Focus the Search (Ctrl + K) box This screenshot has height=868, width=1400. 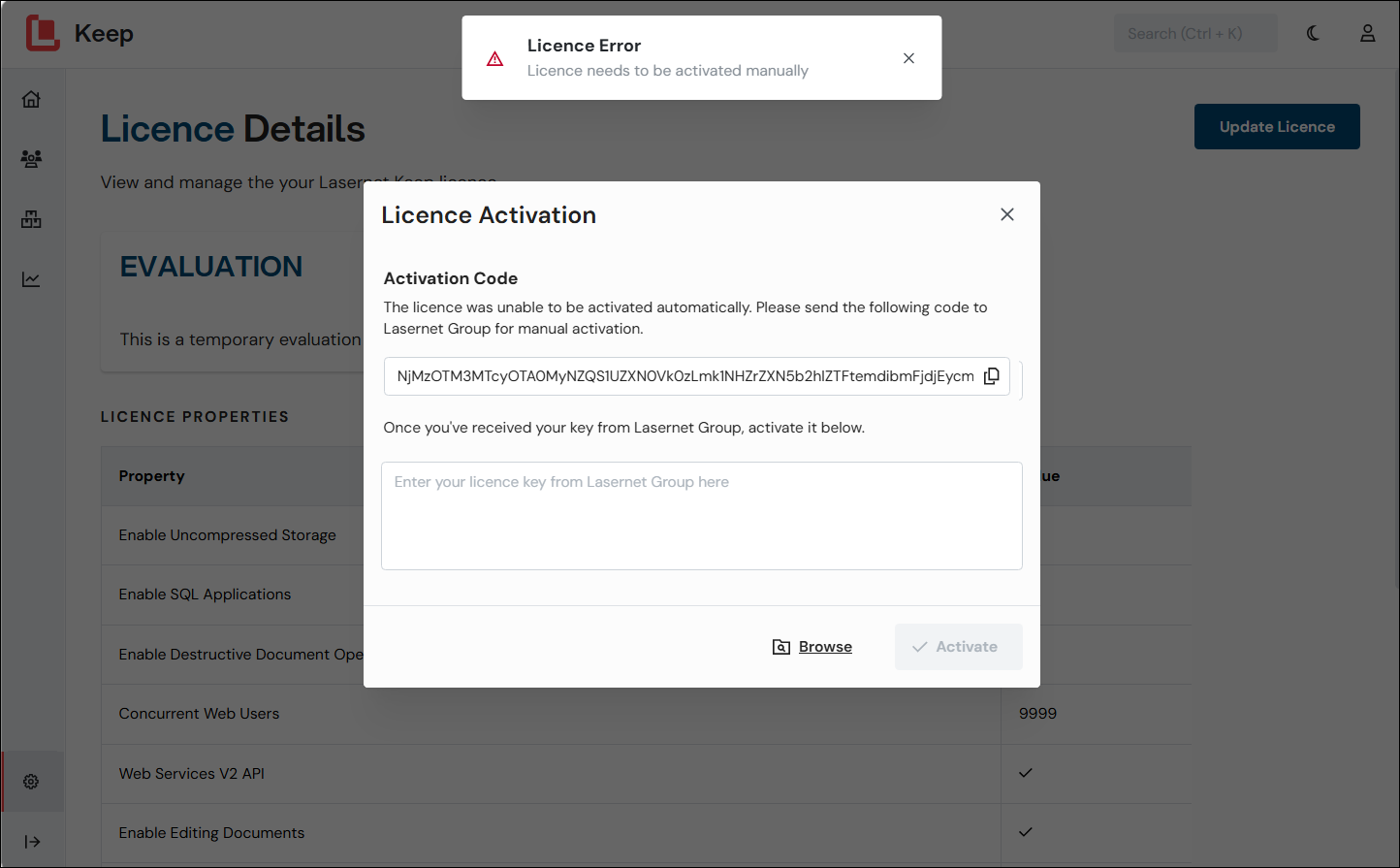click(x=1194, y=34)
